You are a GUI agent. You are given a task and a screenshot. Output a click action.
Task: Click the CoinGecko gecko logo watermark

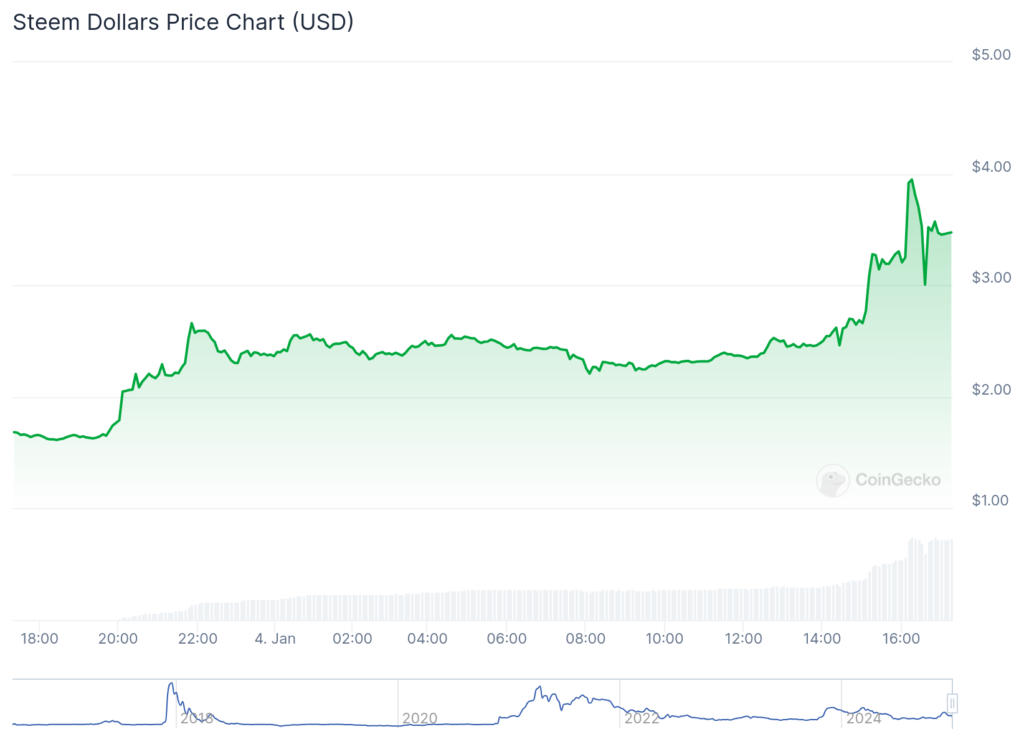tap(833, 481)
